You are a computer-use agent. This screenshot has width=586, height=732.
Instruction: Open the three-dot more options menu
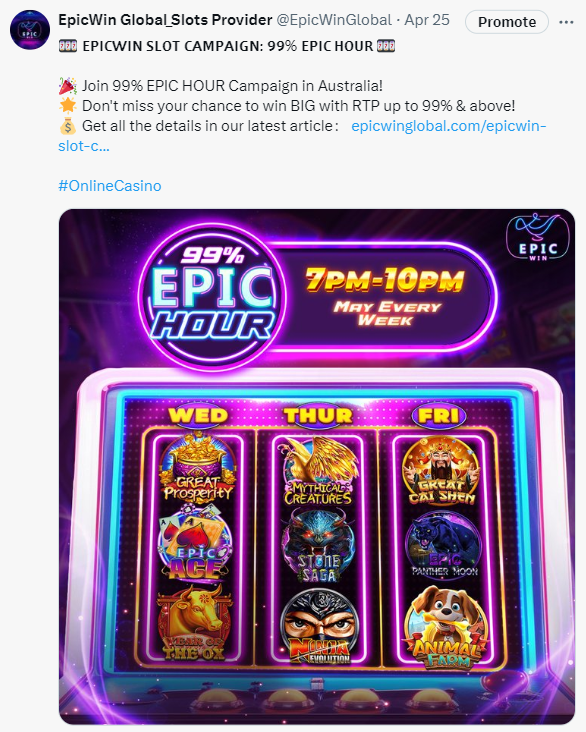tap(566, 22)
